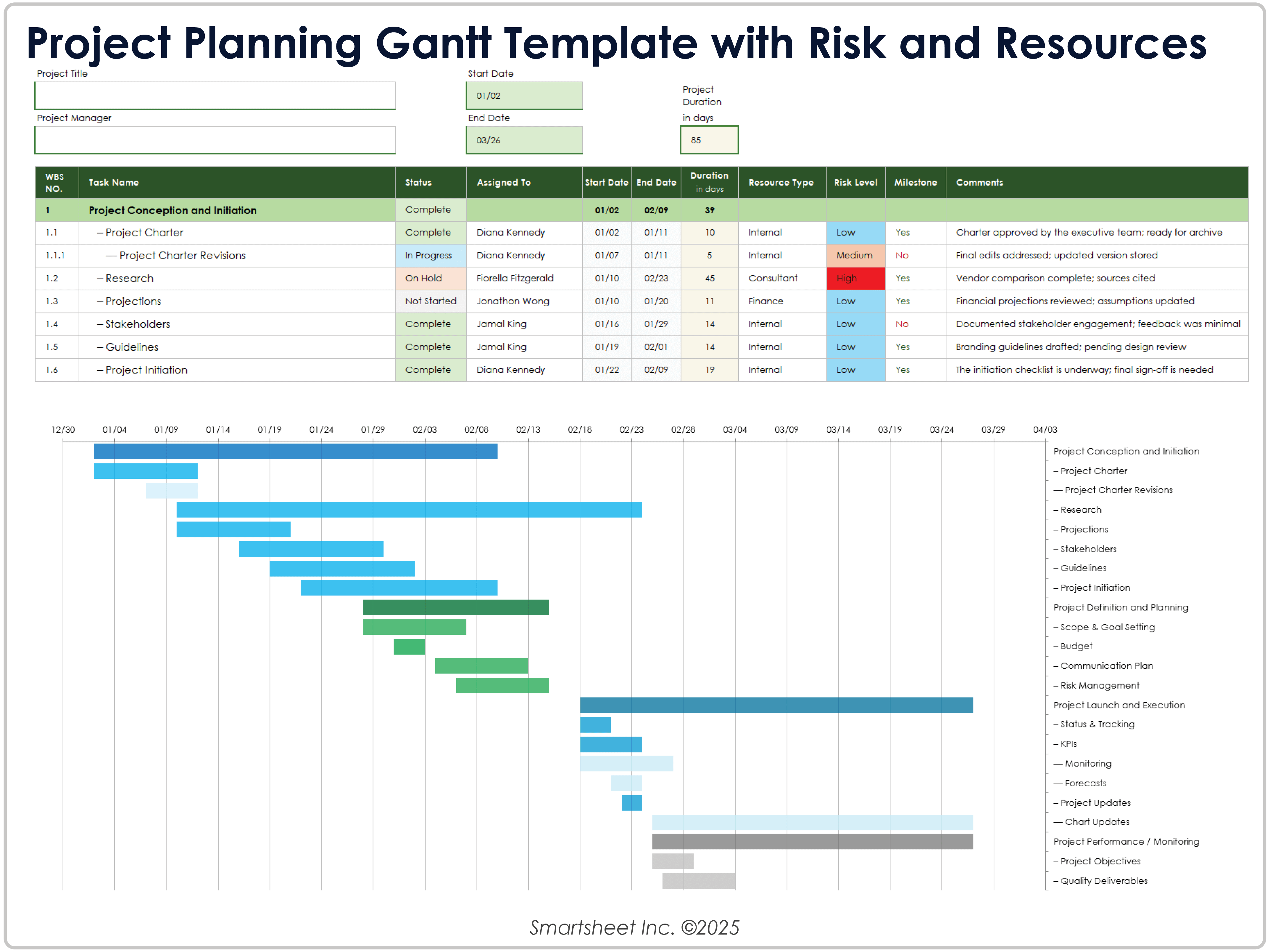Select the End Date 03/26 field
The image size is (1270, 952).
(x=524, y=140)
